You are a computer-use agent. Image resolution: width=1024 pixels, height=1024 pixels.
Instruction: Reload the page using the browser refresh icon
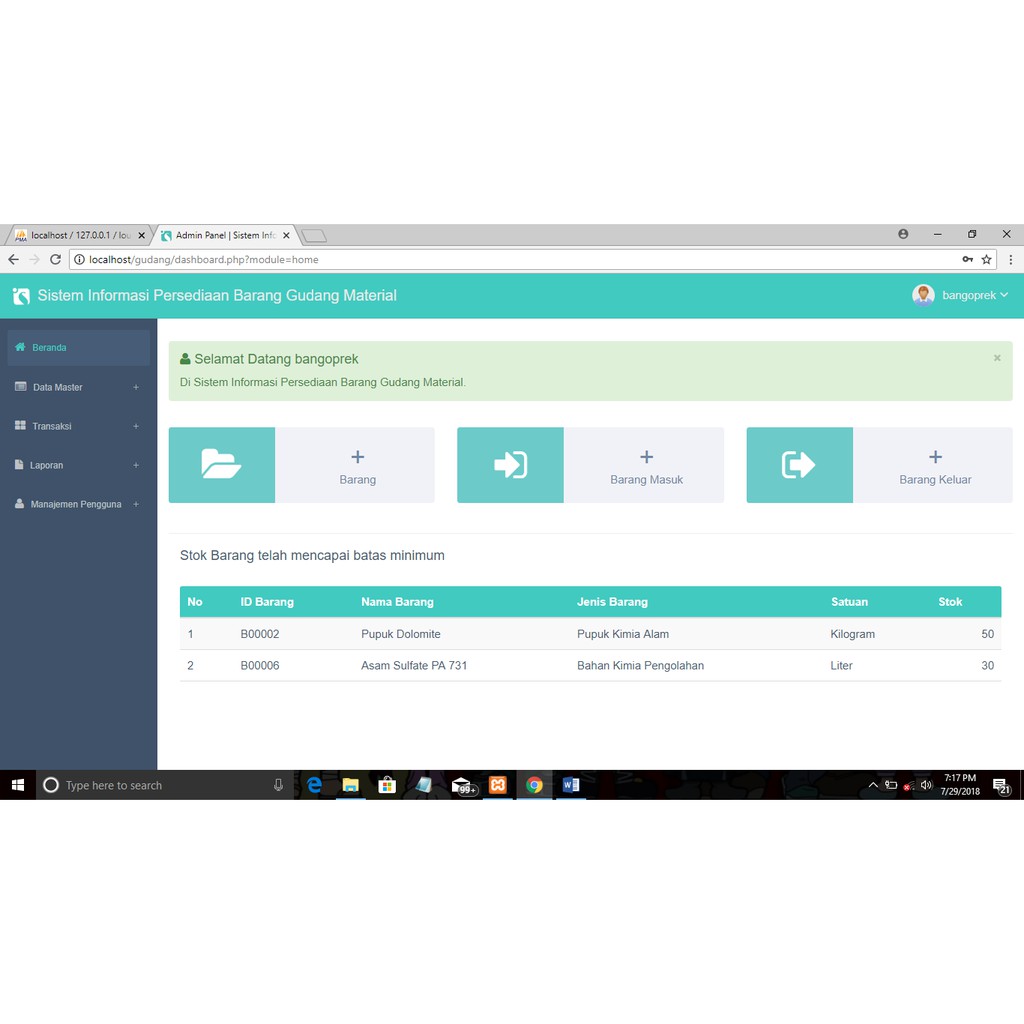55,260
